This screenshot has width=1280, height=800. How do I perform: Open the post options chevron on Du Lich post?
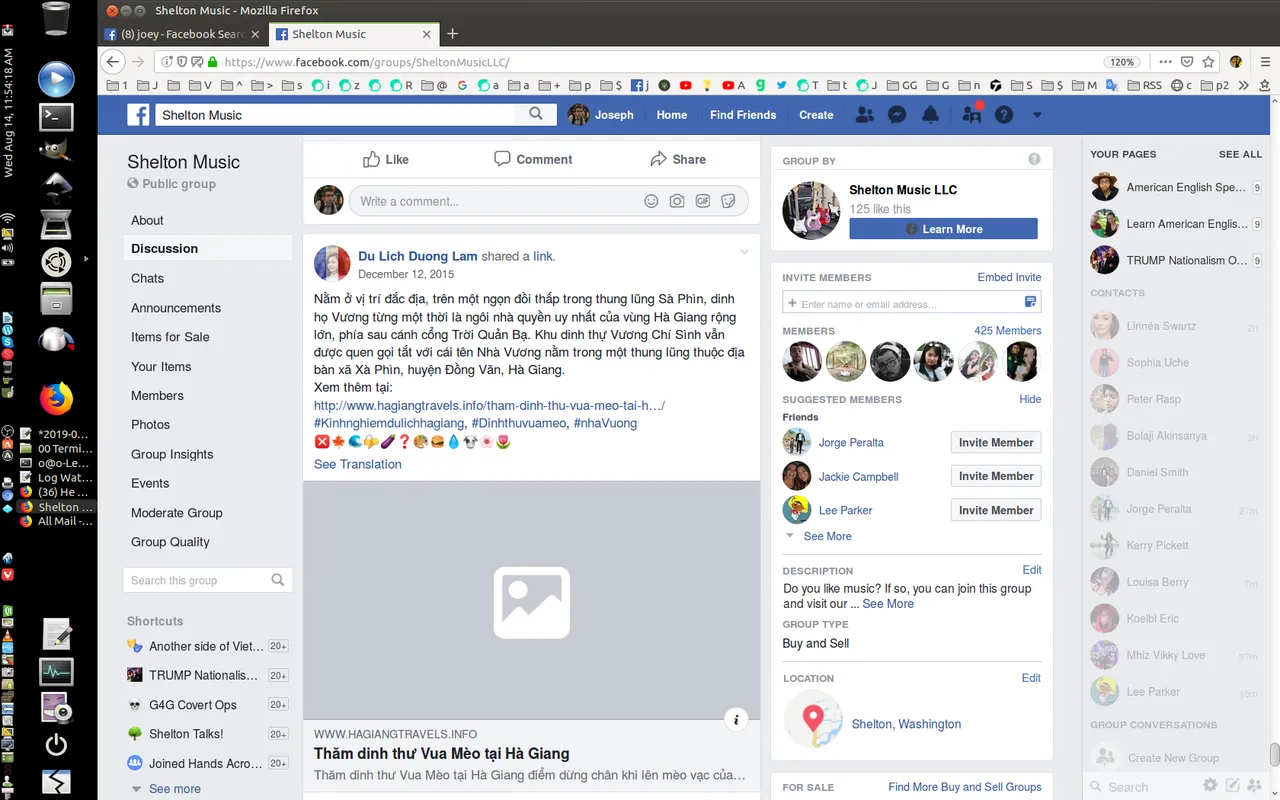(x=744, y=252)
